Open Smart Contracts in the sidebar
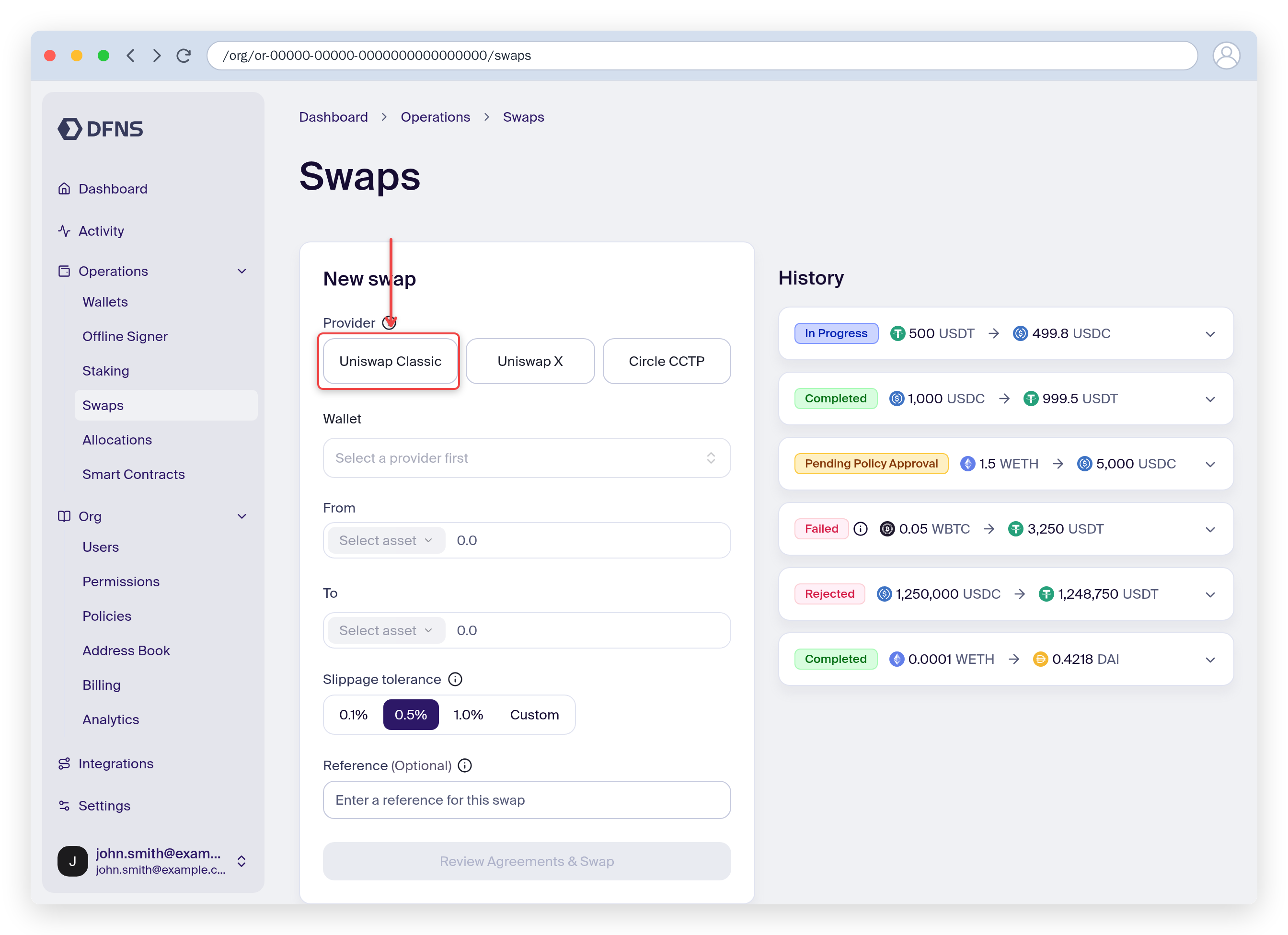Screen dimensions: 1288x935 pyautogui.click(x=134, y=474)
